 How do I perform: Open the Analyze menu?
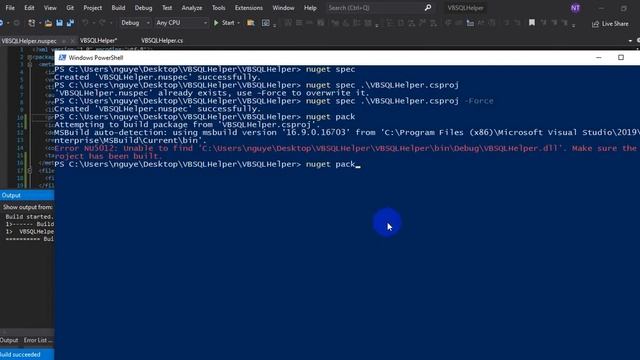pos(192,8)
